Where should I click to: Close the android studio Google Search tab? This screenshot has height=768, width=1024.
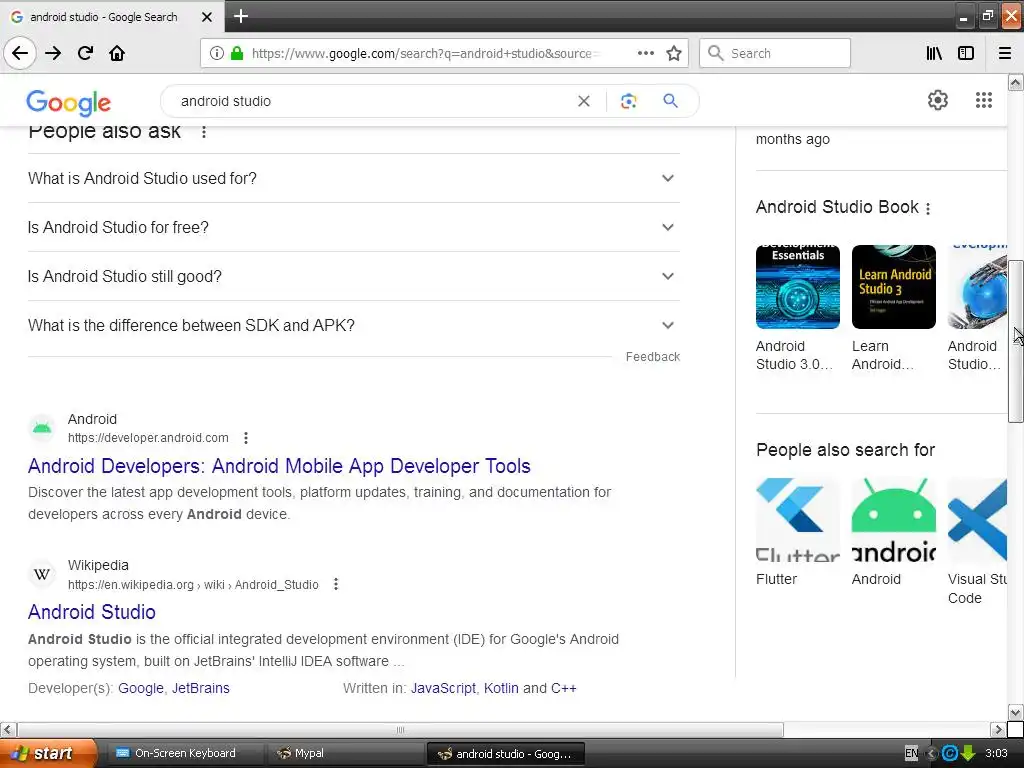206,17
